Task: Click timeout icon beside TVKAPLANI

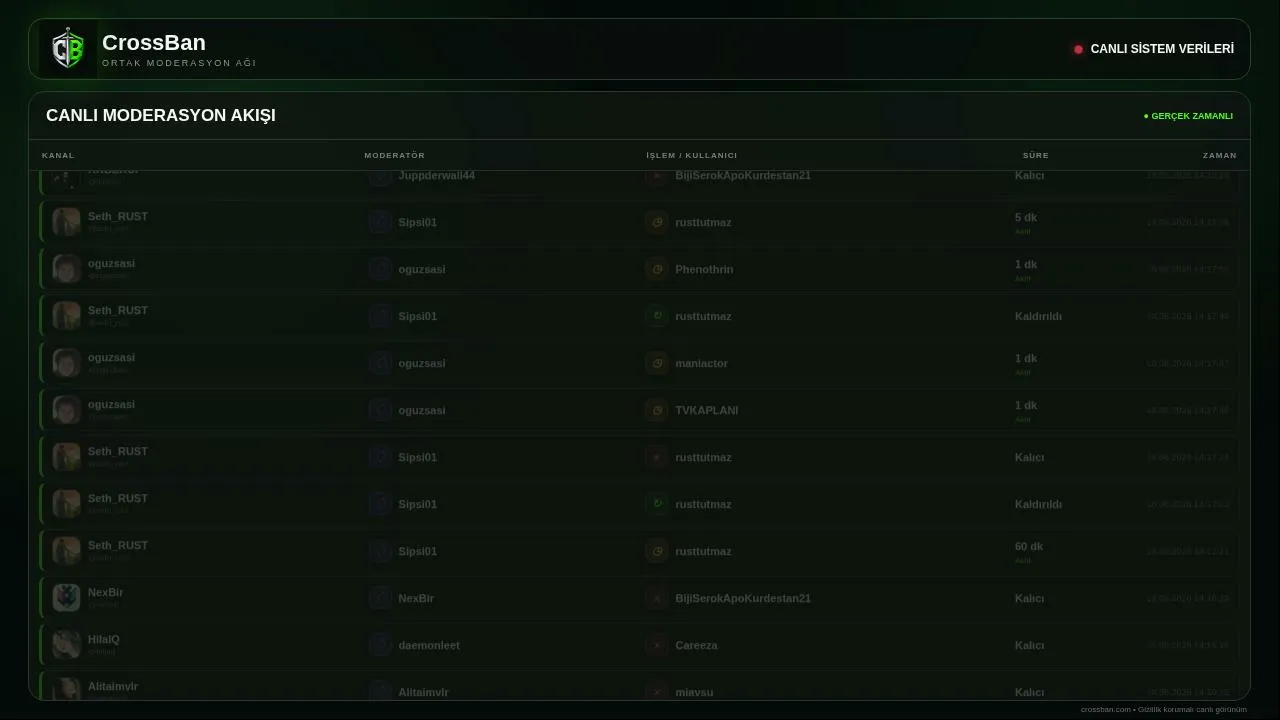Action: (657, 410)
